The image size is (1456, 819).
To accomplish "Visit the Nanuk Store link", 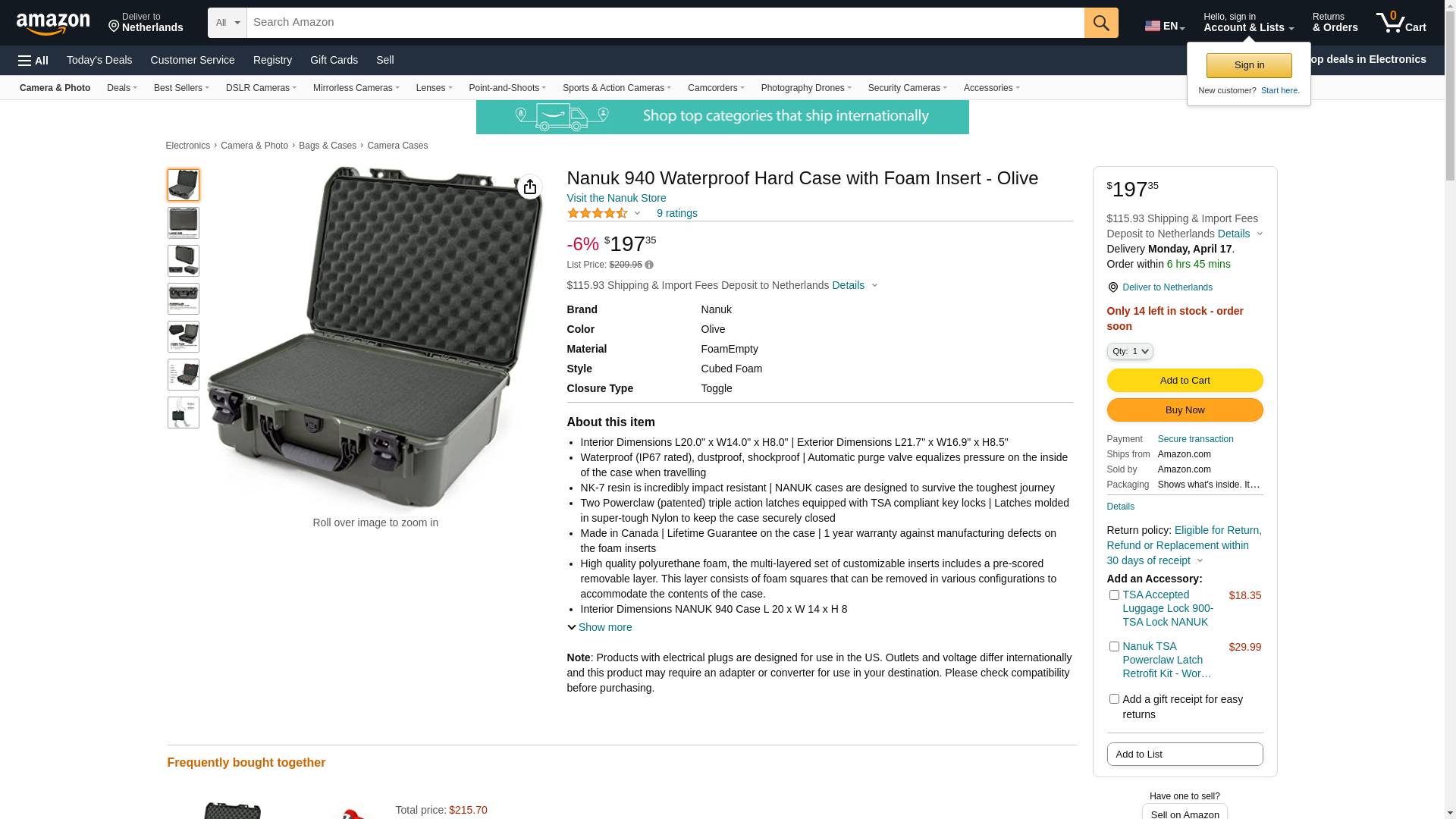I will tap(617, 198).
